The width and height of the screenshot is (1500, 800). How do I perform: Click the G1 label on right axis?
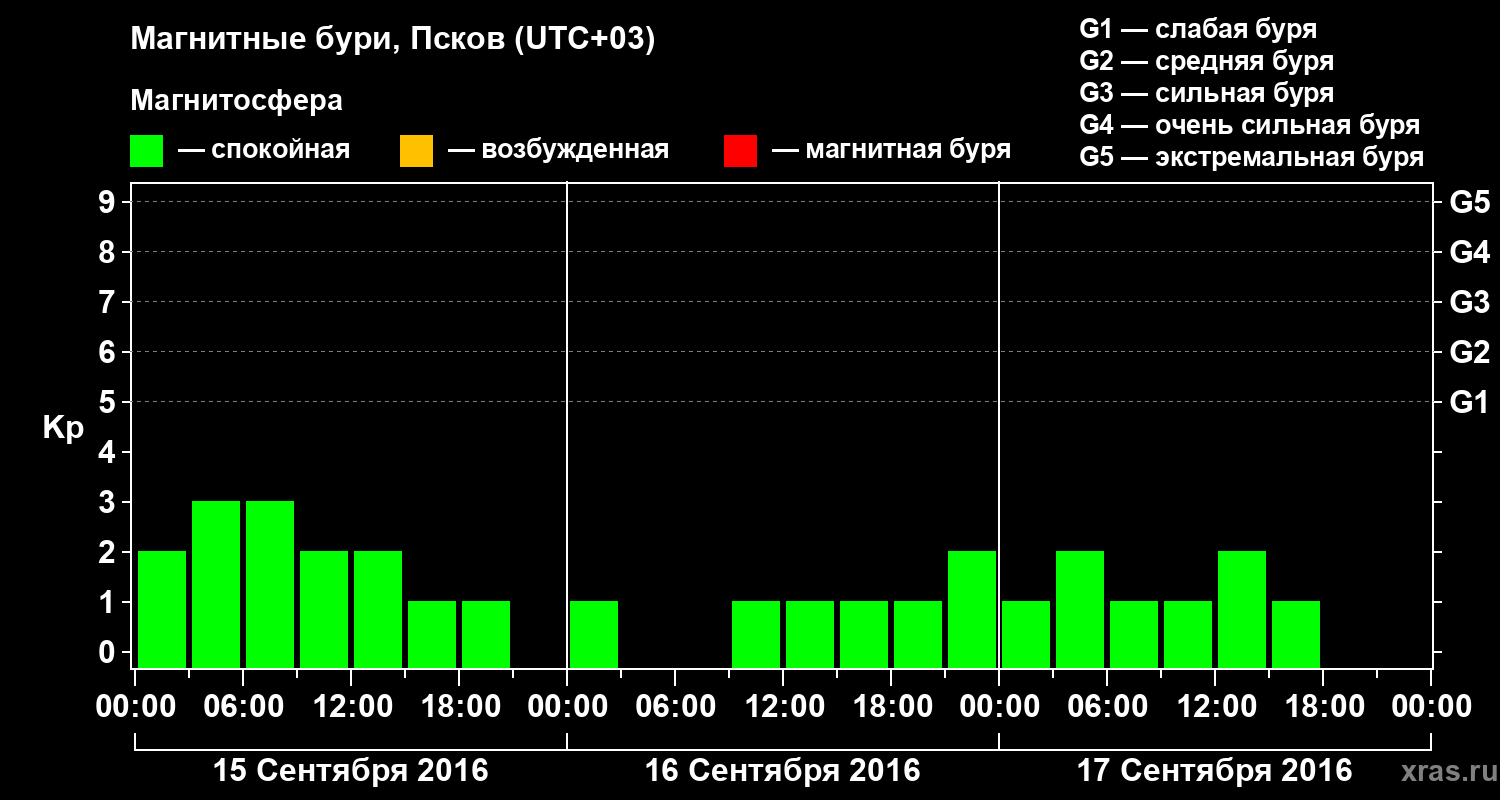click(1469, 402)
